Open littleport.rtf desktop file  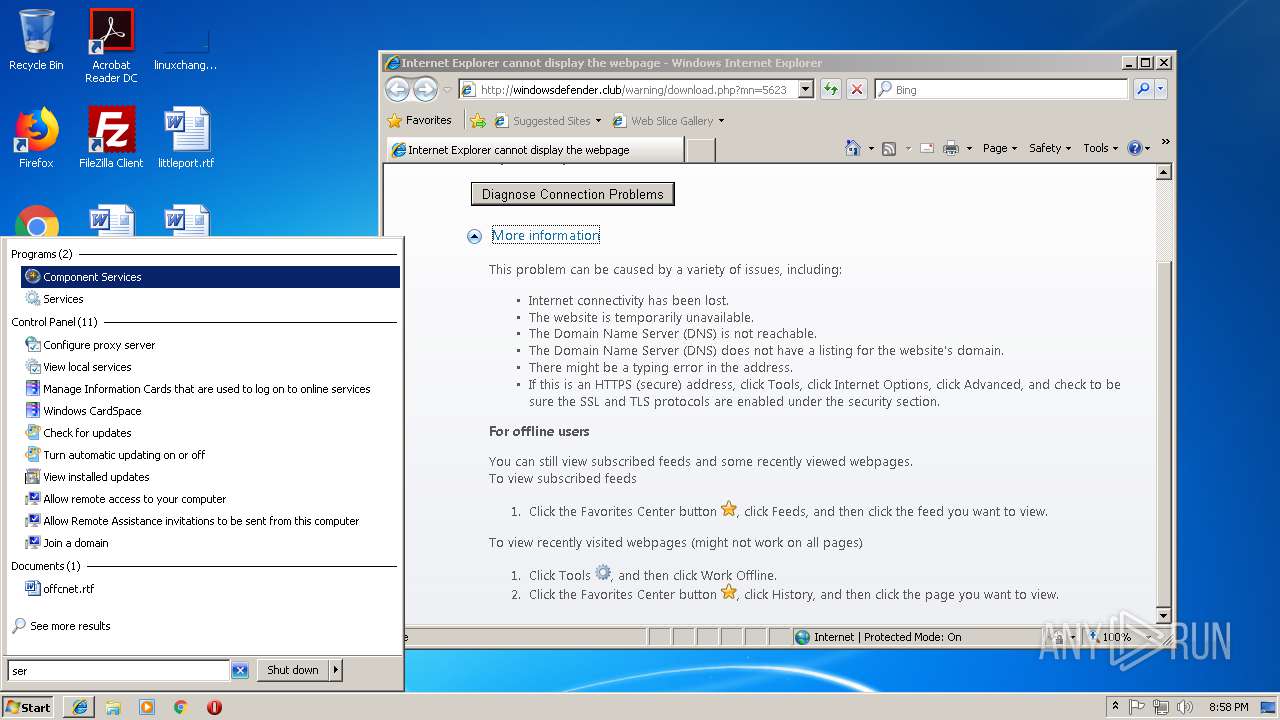[186, 138]
